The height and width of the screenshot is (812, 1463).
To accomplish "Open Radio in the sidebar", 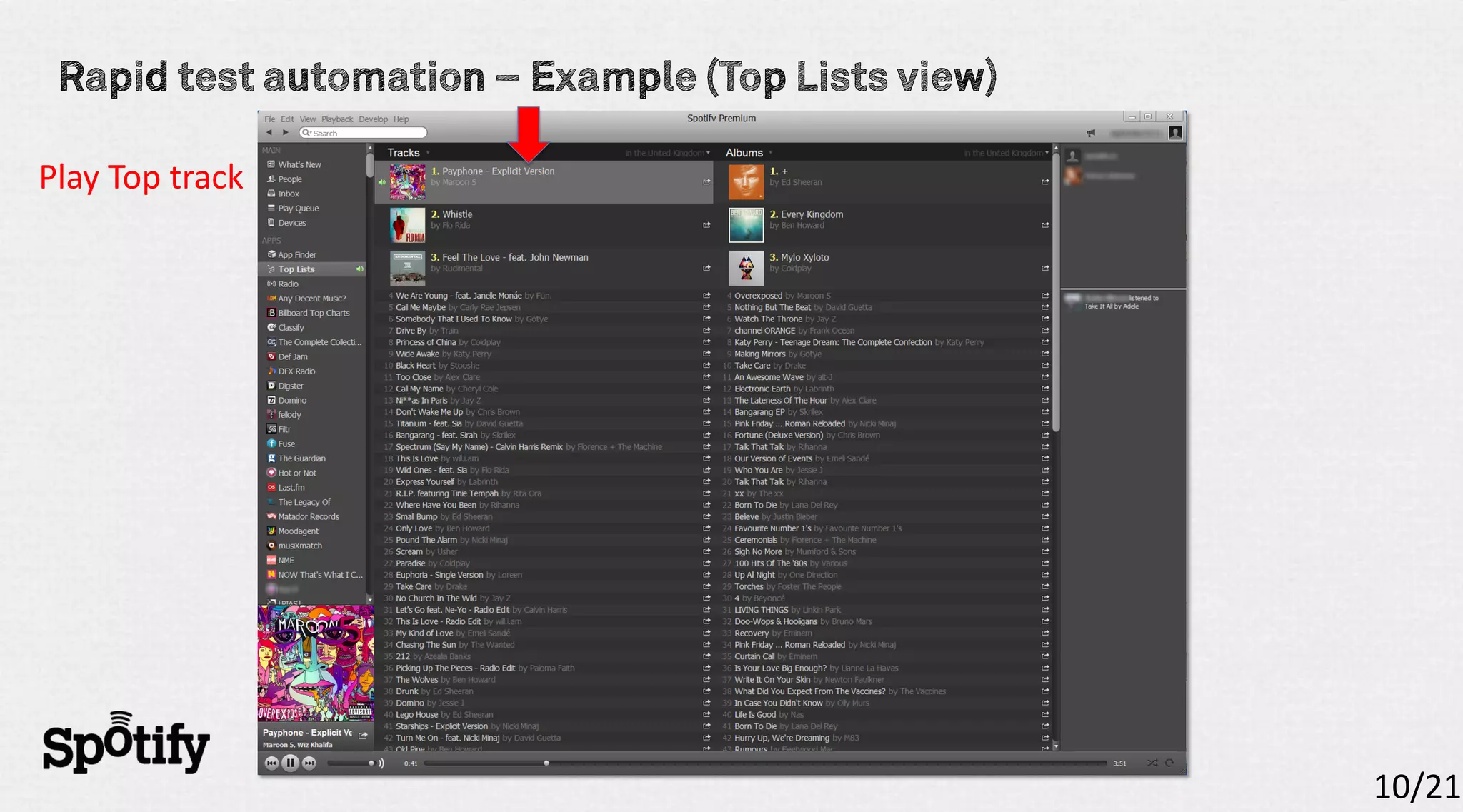I will [x=288, y=284].
